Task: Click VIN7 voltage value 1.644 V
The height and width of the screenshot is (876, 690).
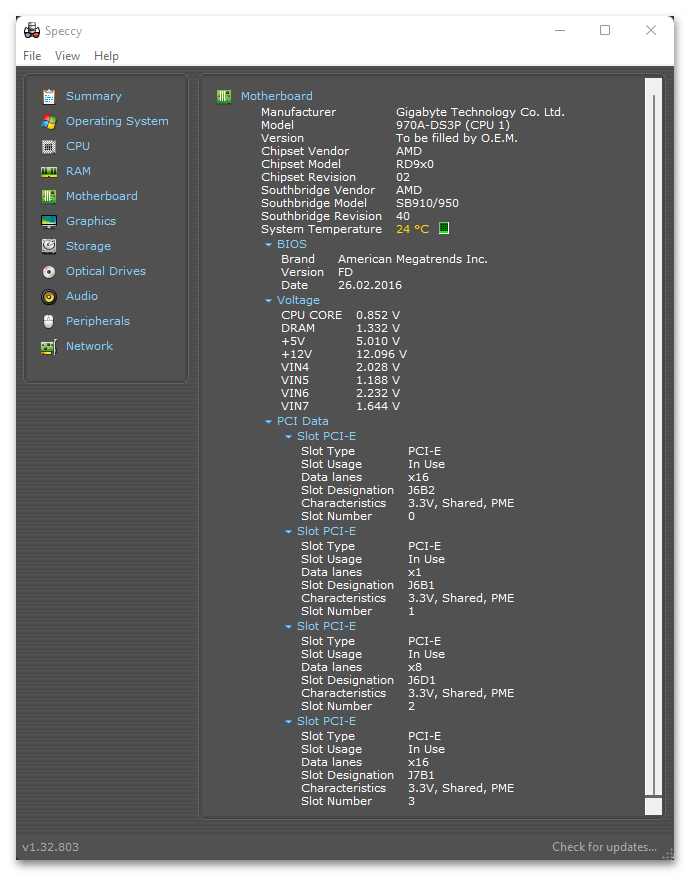Action: [378, 407]
